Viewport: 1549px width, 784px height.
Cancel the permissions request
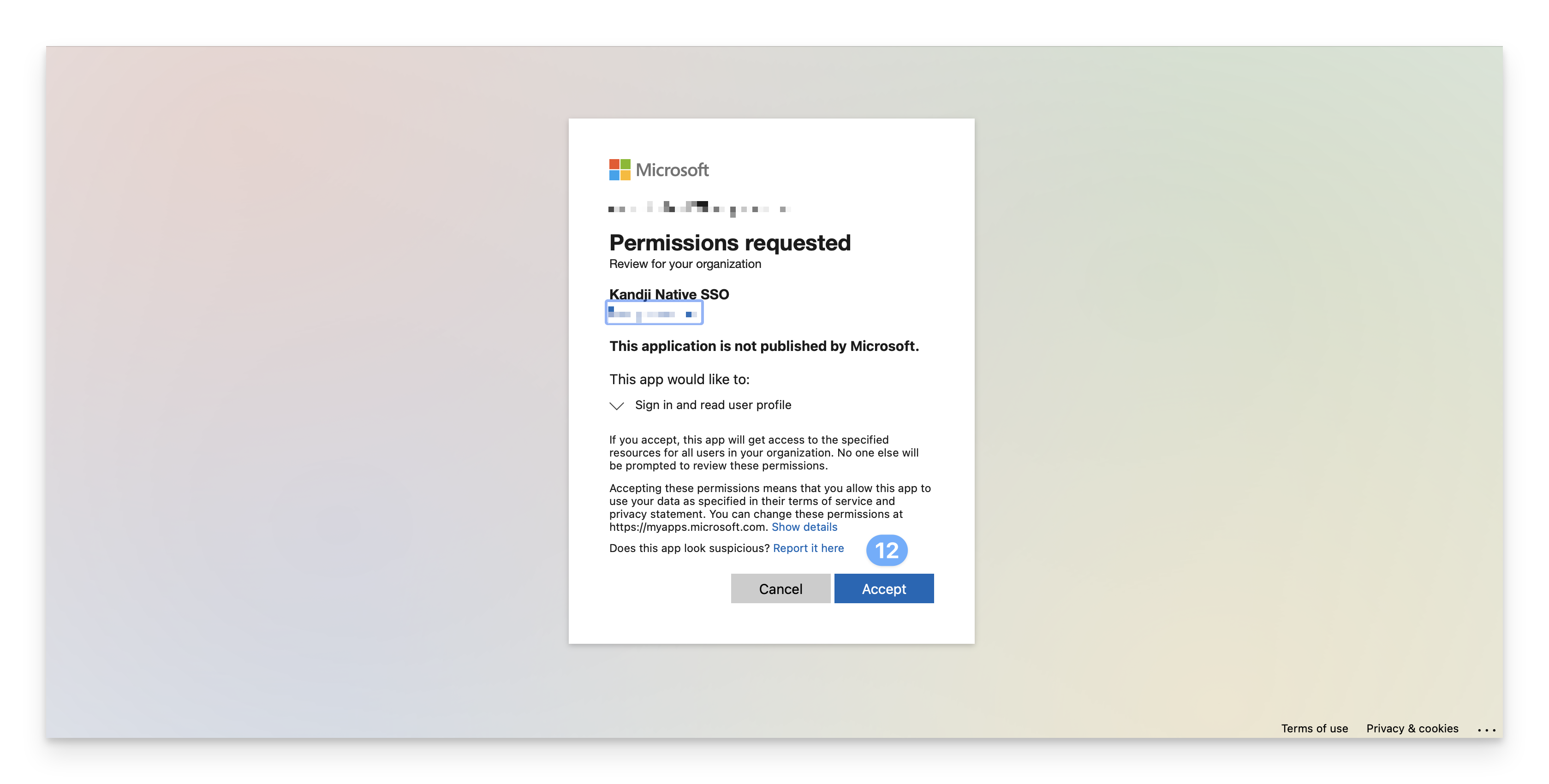780,588
